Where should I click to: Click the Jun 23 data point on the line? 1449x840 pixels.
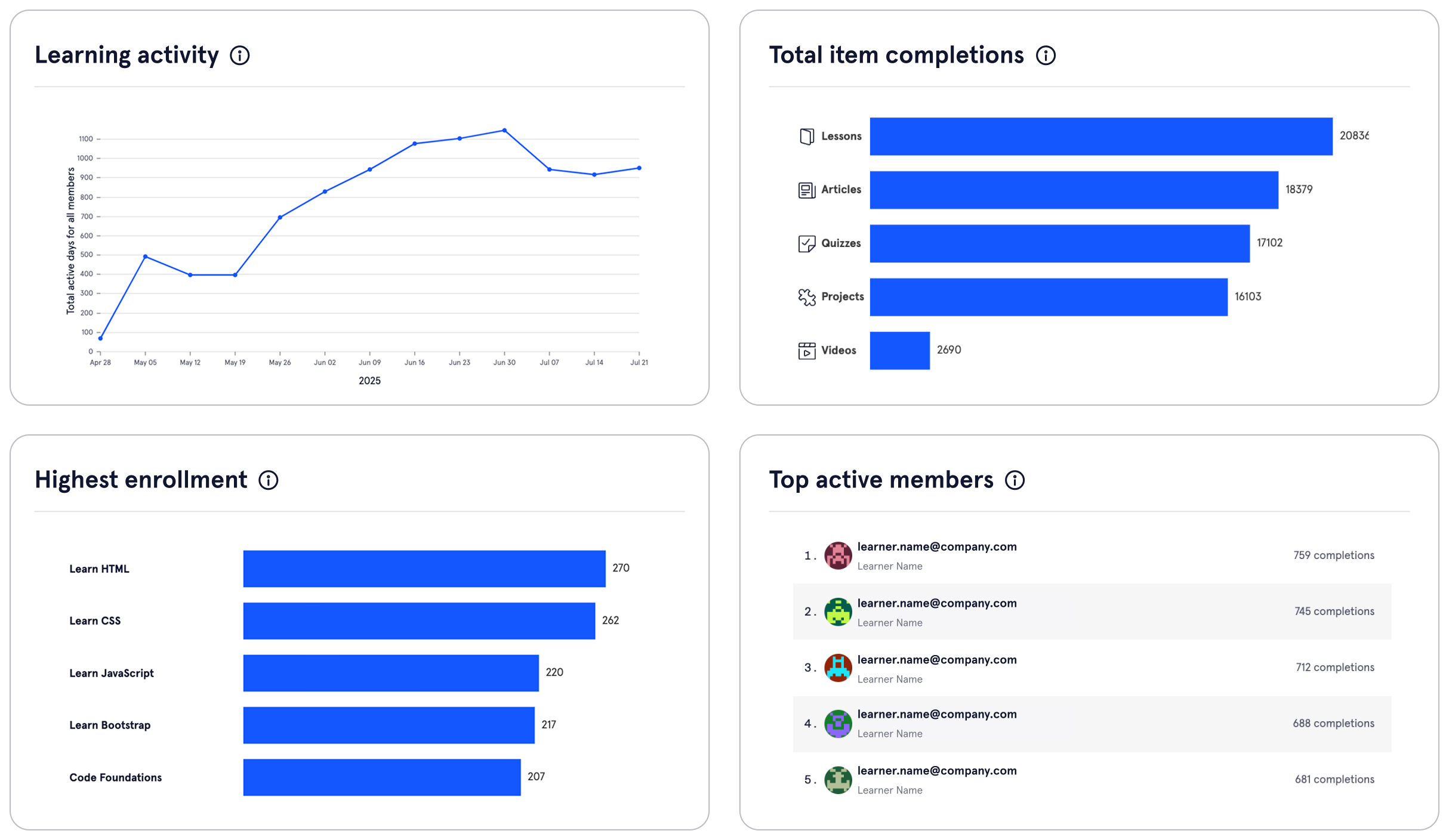pos(460,138)
